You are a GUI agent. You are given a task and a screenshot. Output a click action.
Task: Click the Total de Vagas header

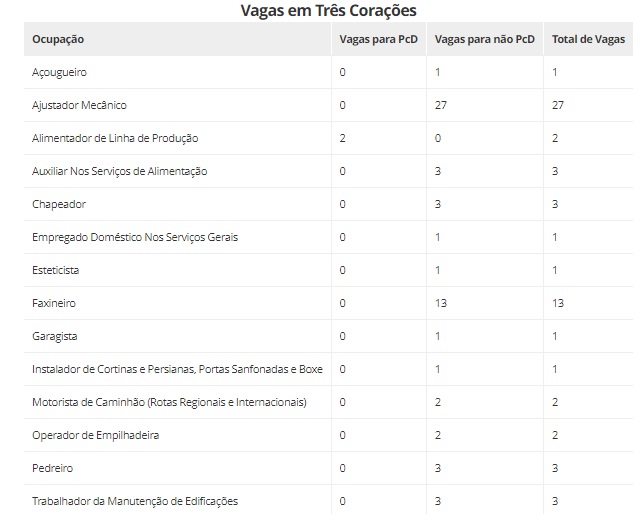click(588, 39)
